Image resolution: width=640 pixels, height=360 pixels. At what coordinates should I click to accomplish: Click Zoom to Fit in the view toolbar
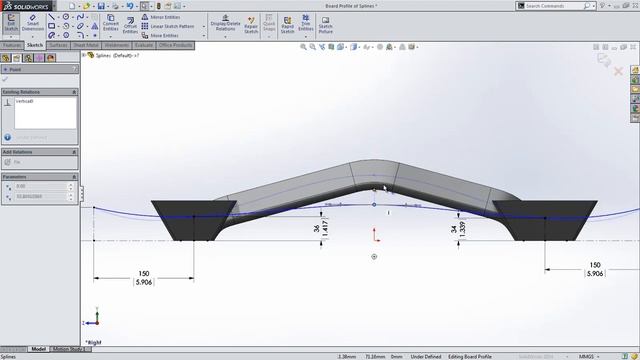303,47
